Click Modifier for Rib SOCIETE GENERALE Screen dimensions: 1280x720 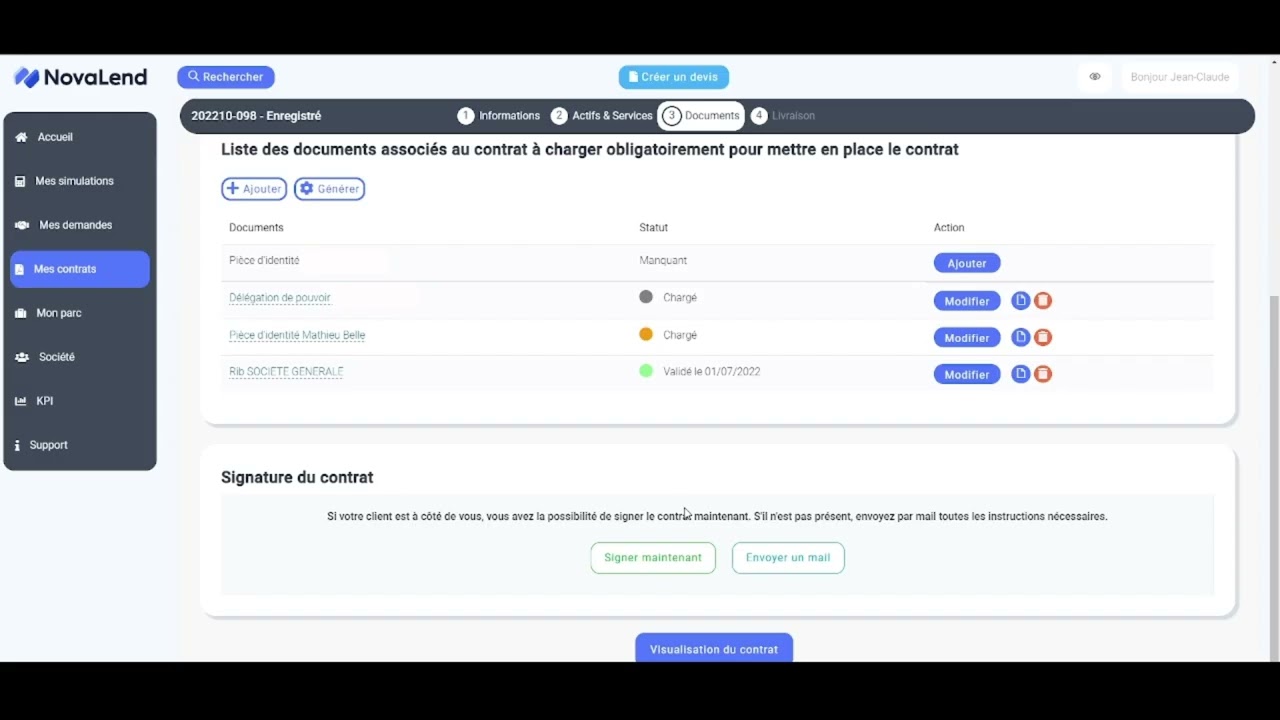[967, 375]
